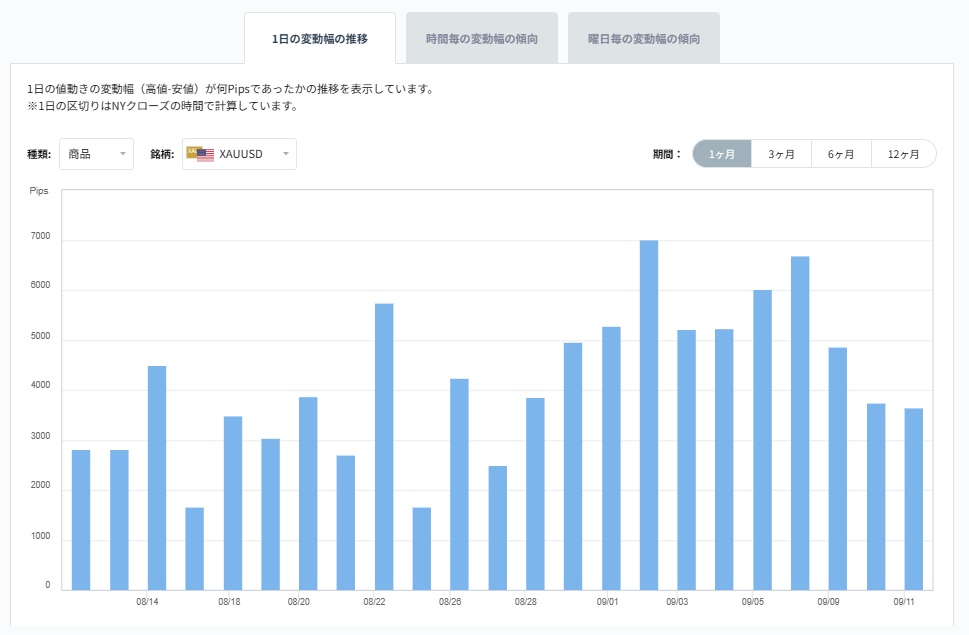969x635 pixels.
Task: Click the 7000 y-axis label
Action: (40, 236)
